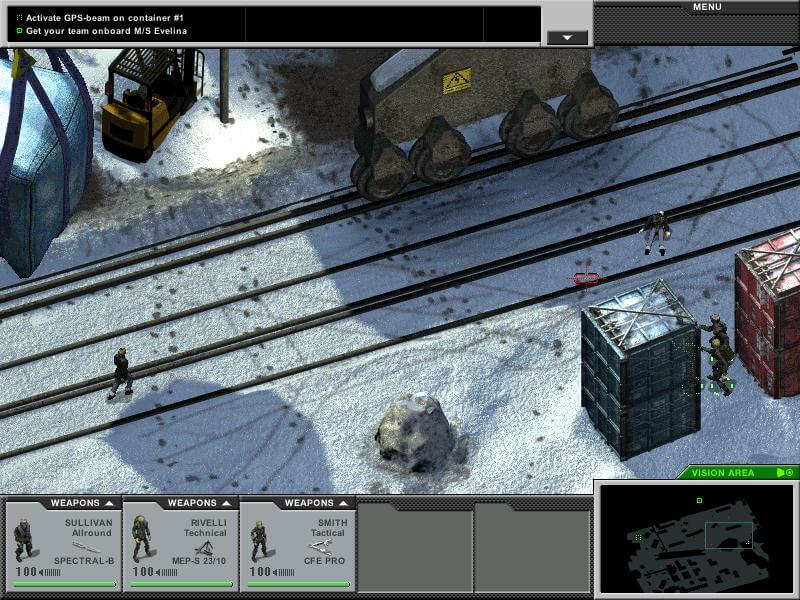Expand the objectives list with down arrow
The image size is (800, 600).
pos(567,38)
